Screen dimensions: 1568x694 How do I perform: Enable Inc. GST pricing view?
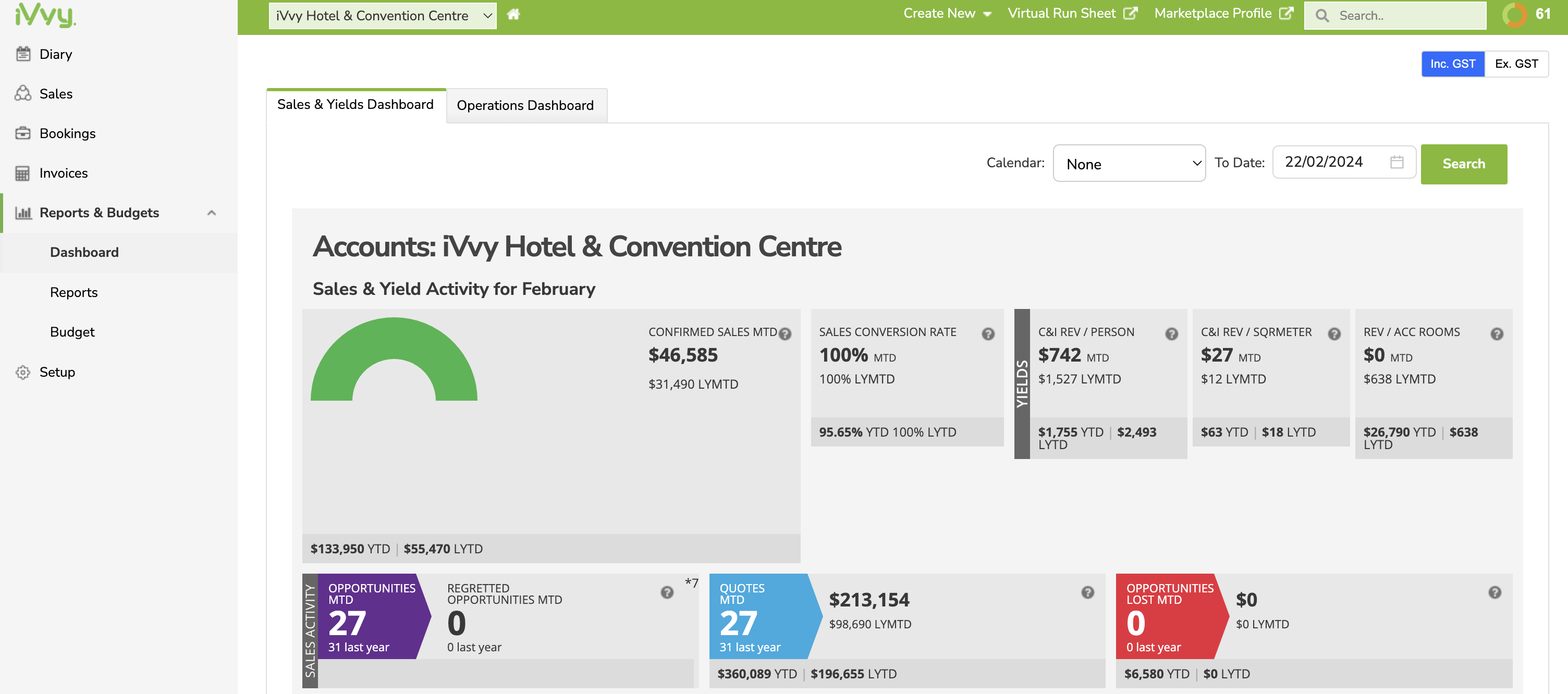pyautogui.click(x=1453, y=63)
